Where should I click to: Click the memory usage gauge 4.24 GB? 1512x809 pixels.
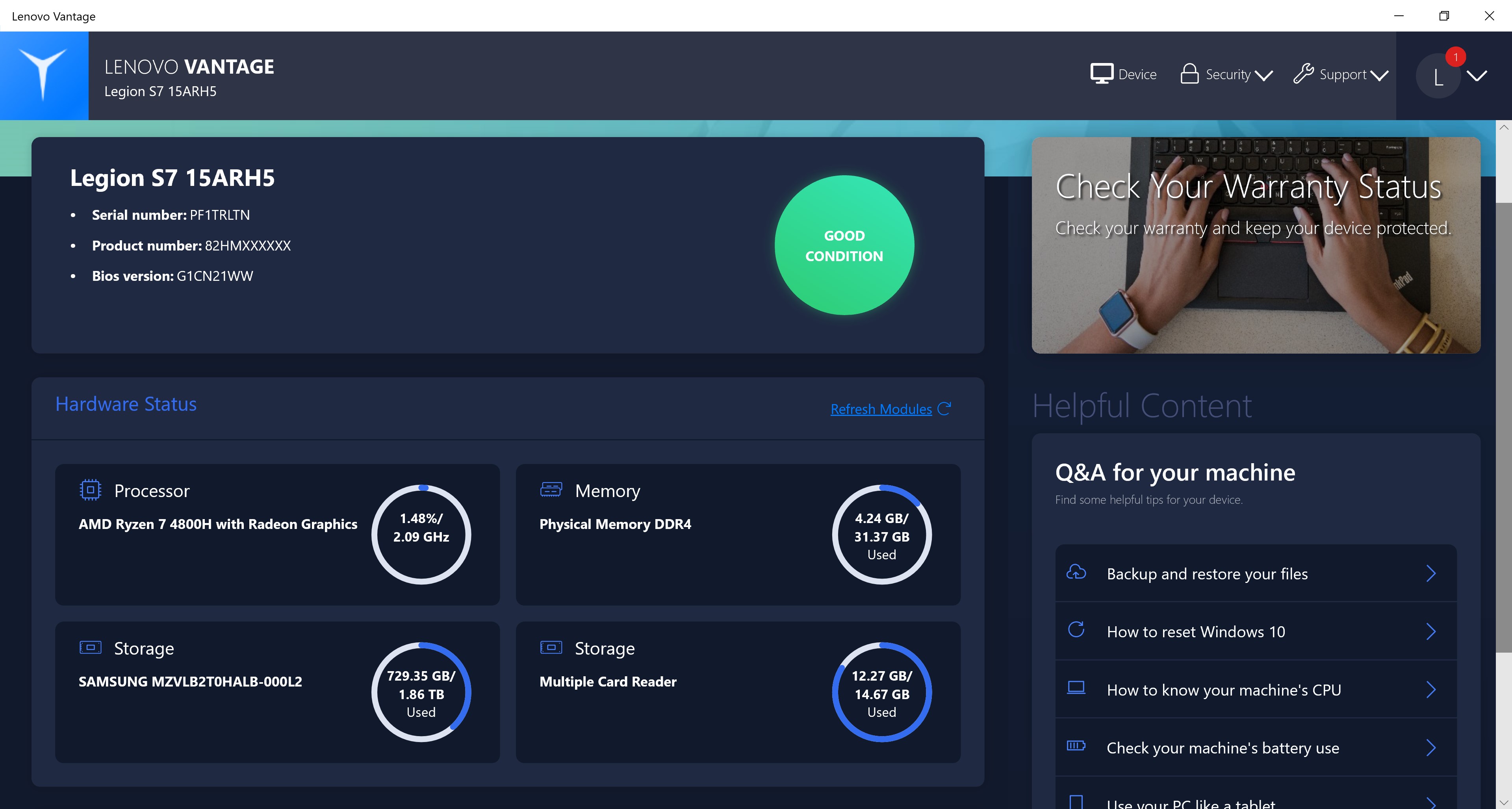[x=881, y=534]
